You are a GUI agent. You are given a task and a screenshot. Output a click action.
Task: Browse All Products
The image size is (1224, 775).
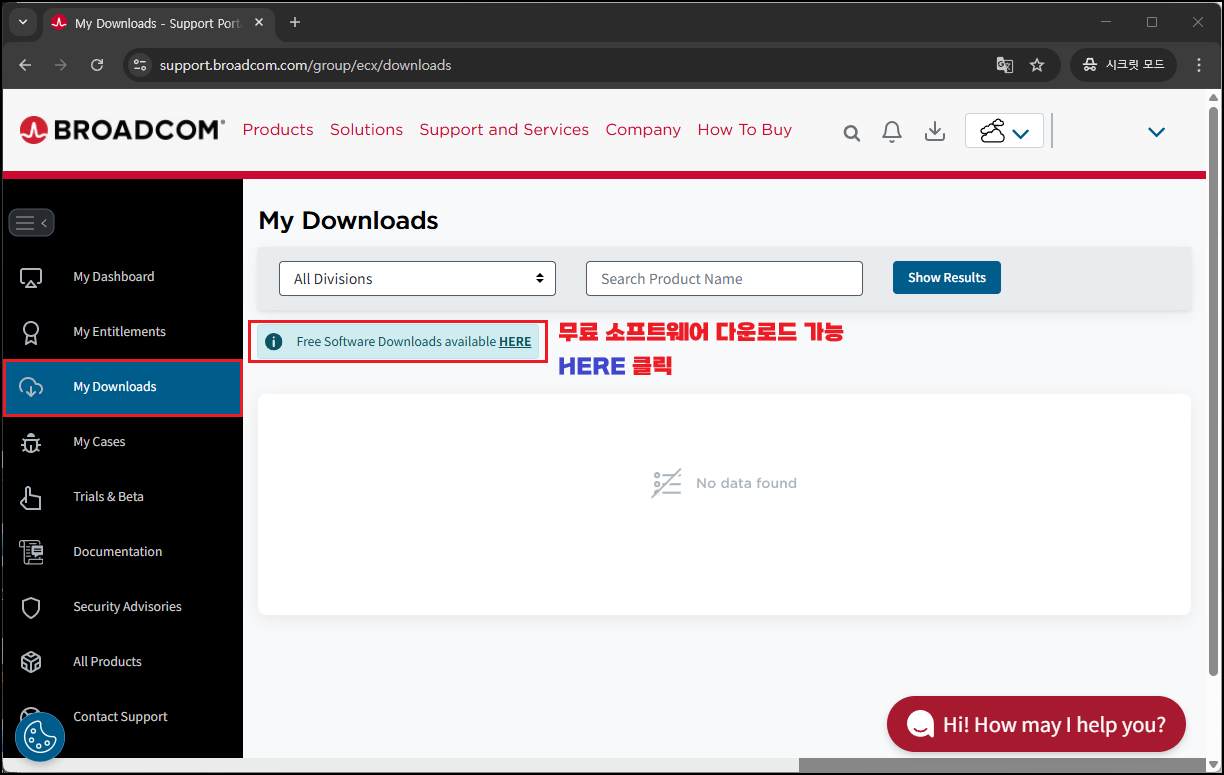pyautogui.click(x=107, y=662)
